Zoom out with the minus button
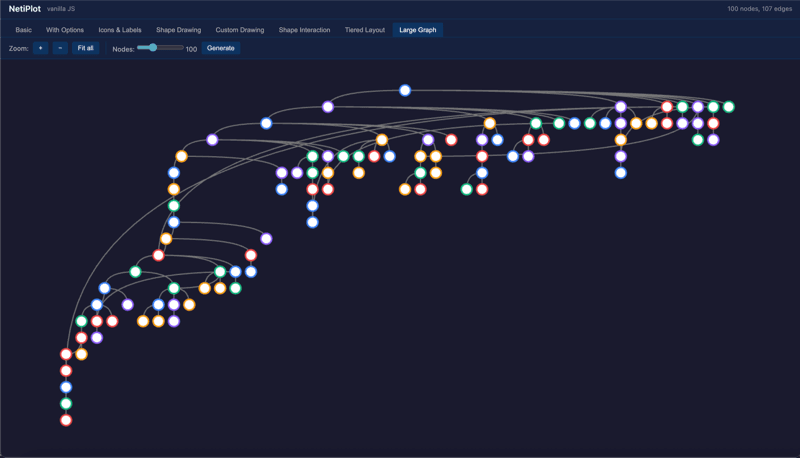 (60, 48)
